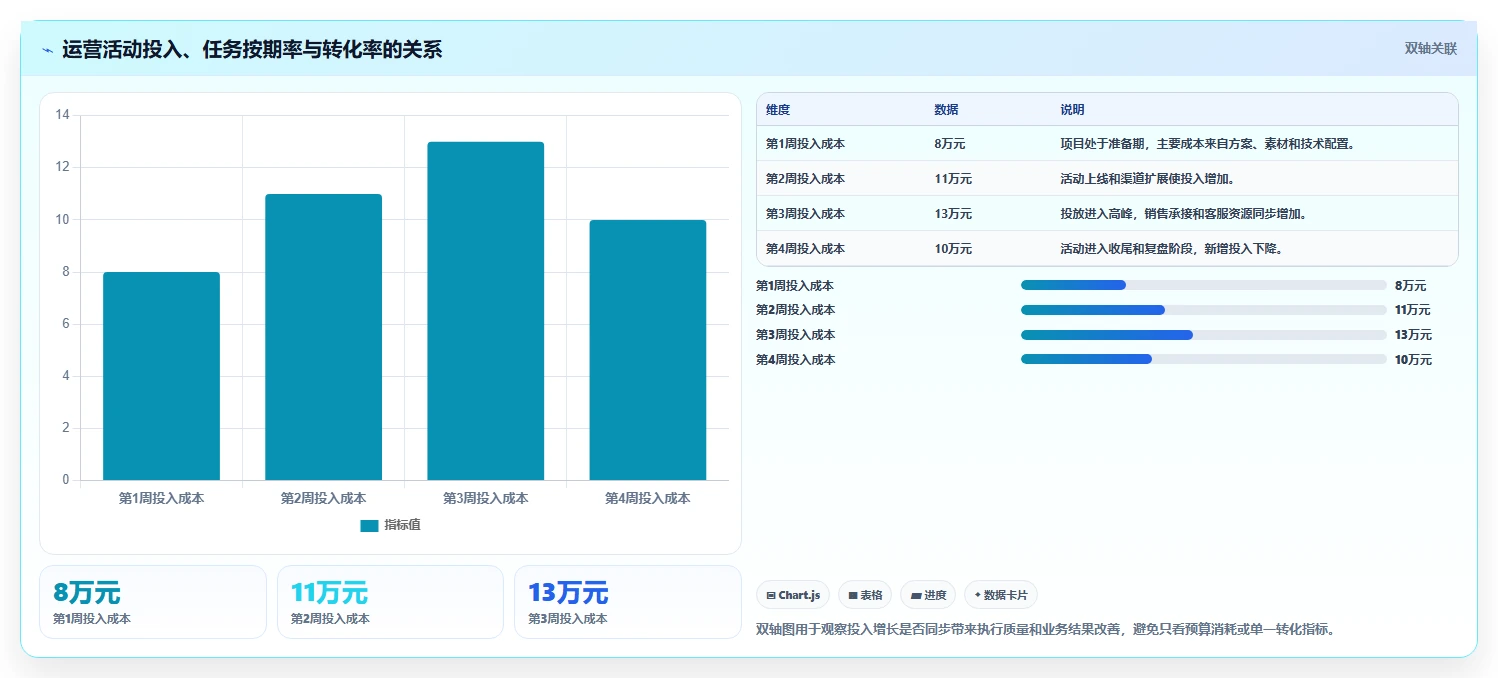Click the icon inside 进度 chip
1498x678 pixels.
[916, 596]
